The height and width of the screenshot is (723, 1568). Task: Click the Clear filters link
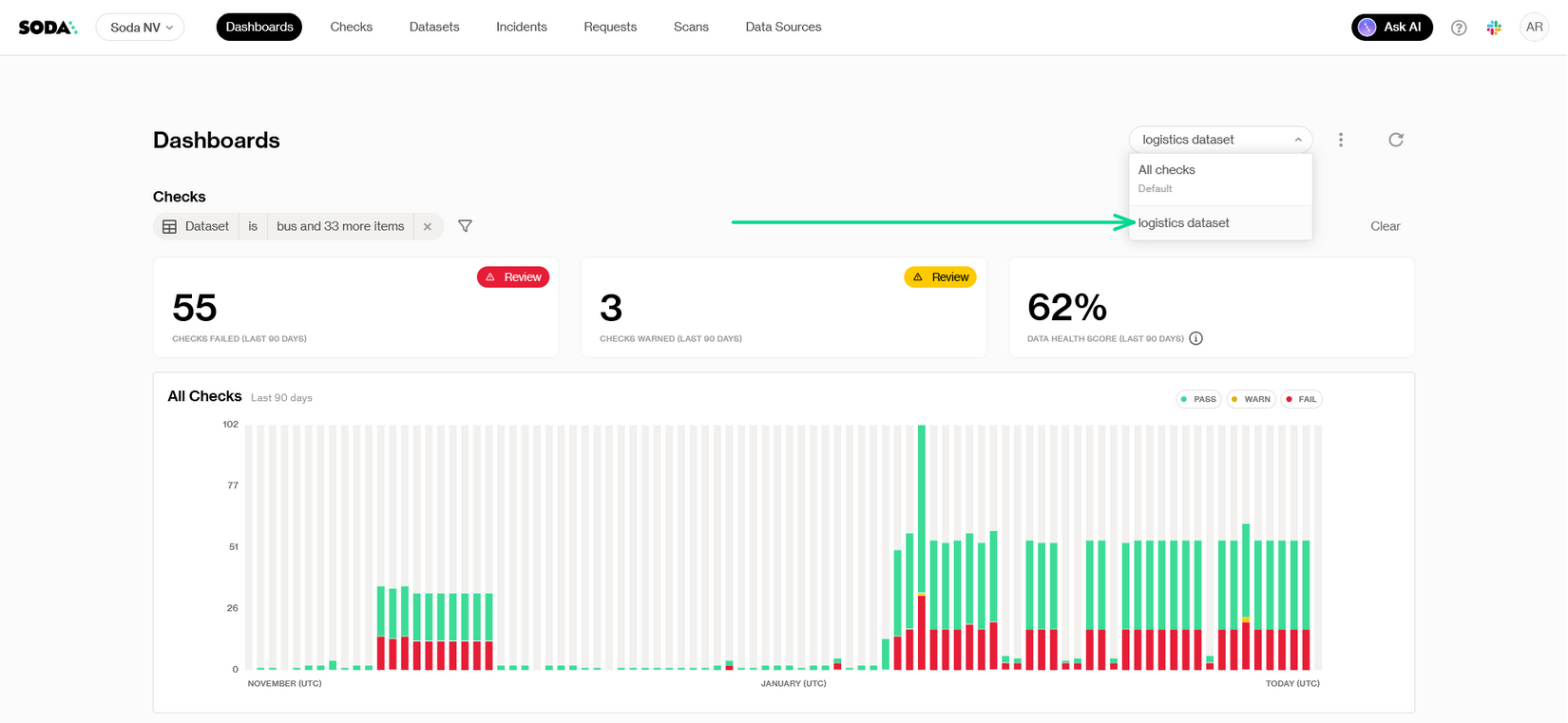1385,226
